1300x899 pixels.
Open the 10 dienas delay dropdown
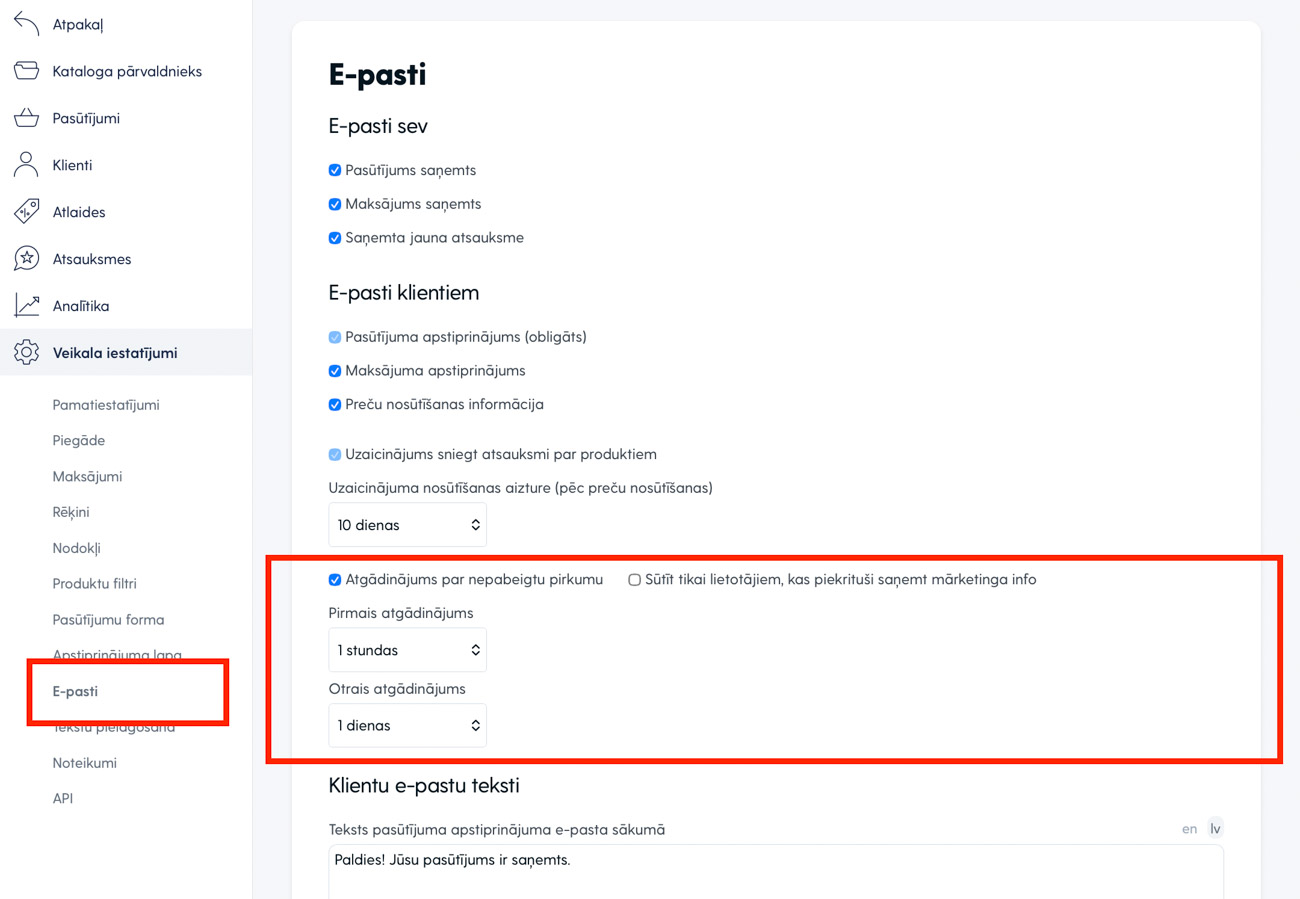[407, 525]
